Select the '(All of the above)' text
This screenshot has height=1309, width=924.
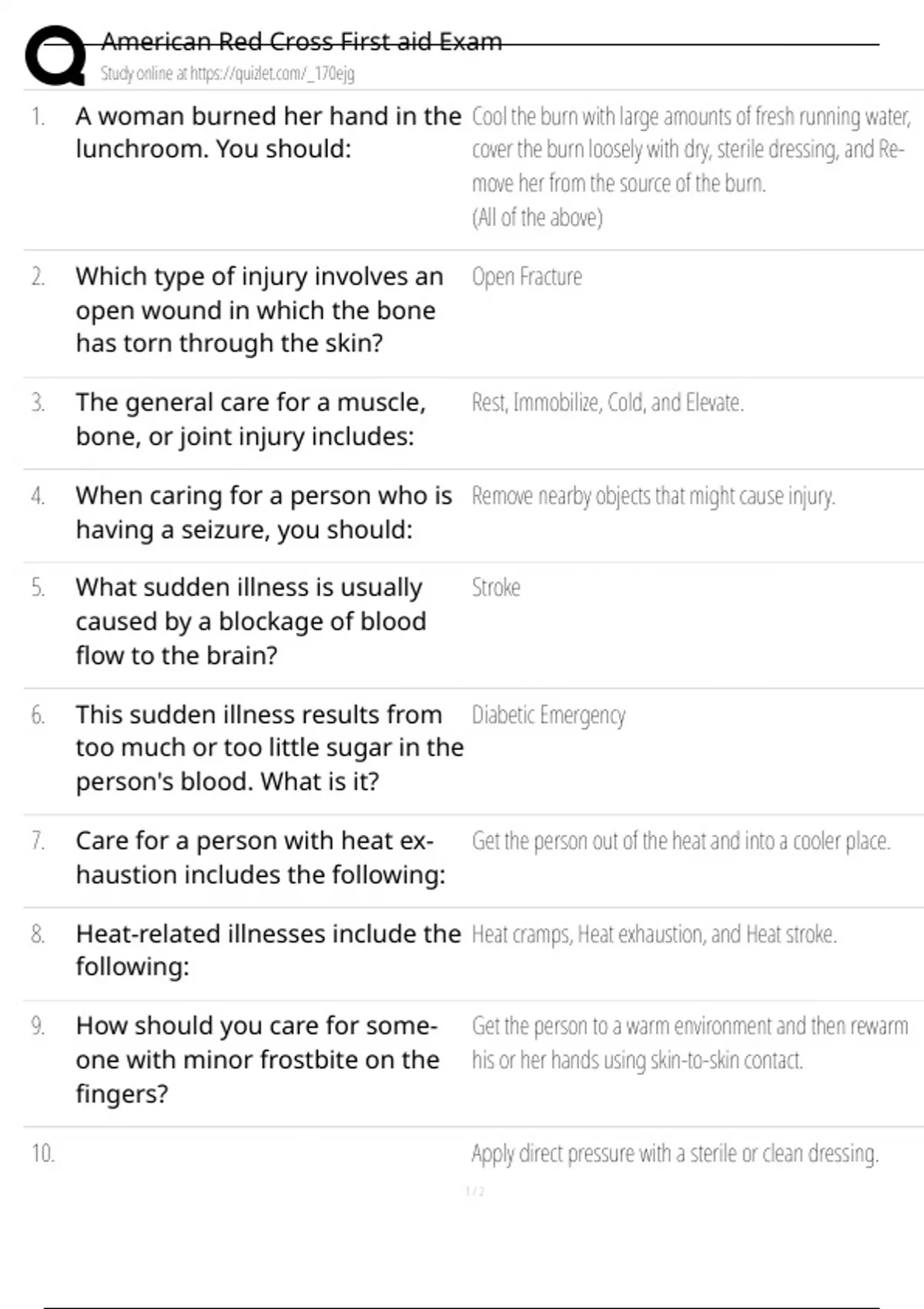click(x=537, y=218)
